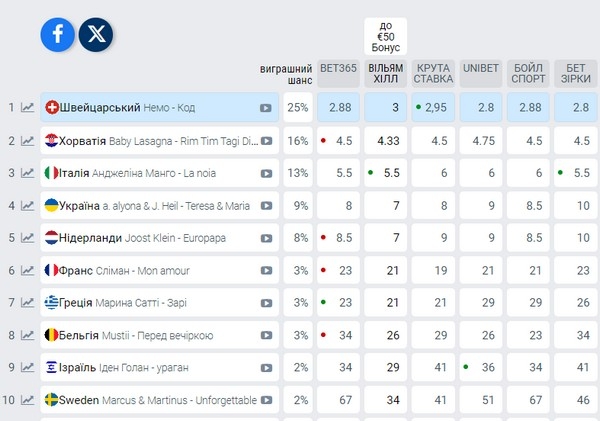Open trend chart icon for Netherlands row

(x=27, y=238)
